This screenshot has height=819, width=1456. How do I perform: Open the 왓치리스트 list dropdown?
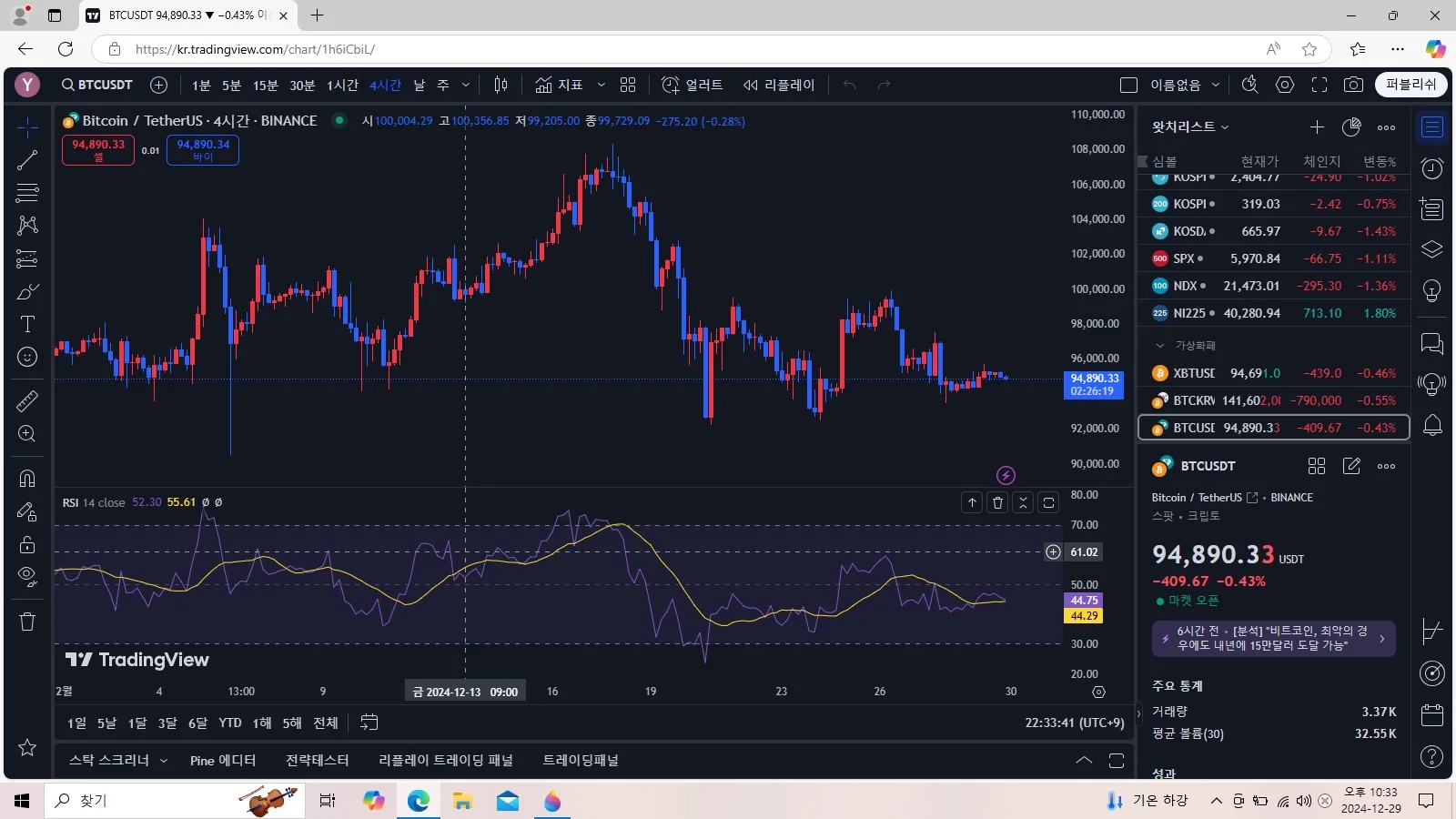click(x=1190, y=127)
